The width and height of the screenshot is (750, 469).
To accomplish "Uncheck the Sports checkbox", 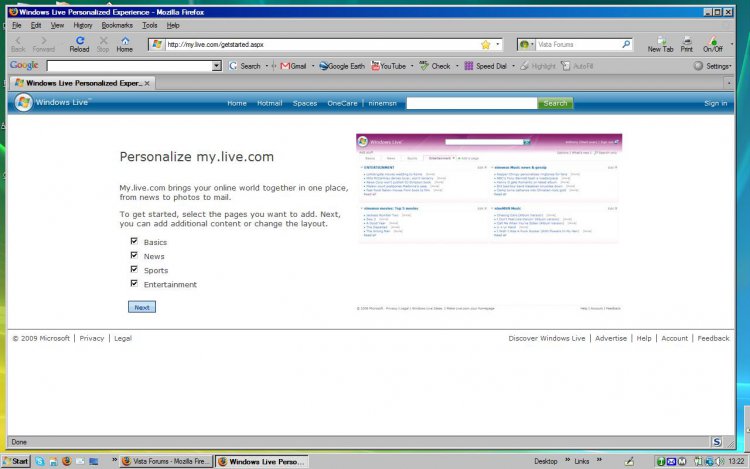I will (x=134, y=269).
